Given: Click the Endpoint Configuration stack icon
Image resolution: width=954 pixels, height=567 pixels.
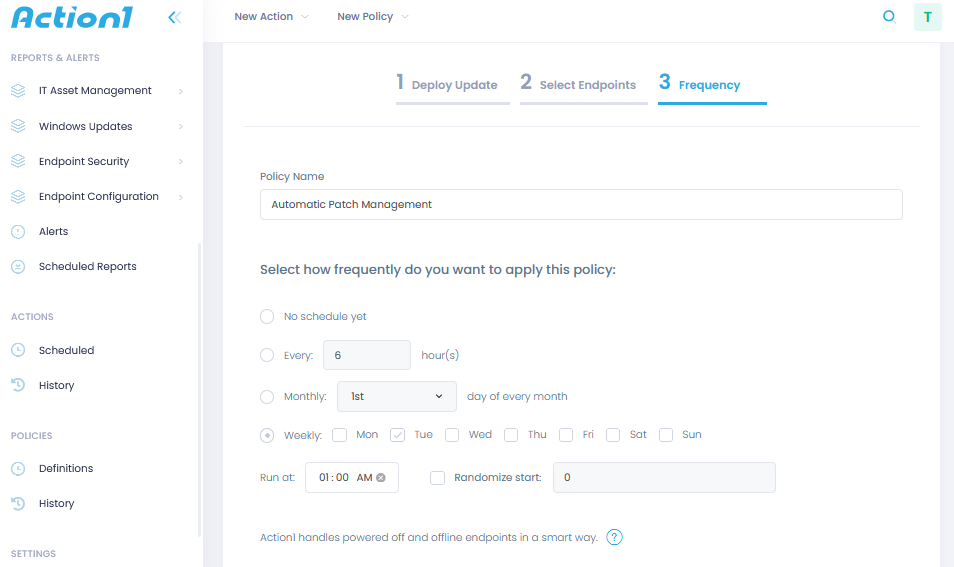Looking at the screenshot, I should click(x=18, y=197).
